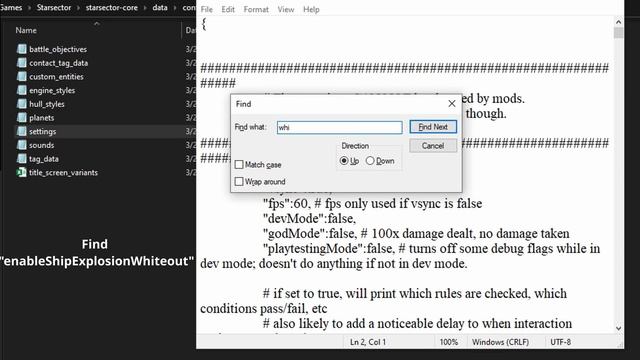Select the custom_entities file name
Screen dimensions: 640x360
[56, 77]
